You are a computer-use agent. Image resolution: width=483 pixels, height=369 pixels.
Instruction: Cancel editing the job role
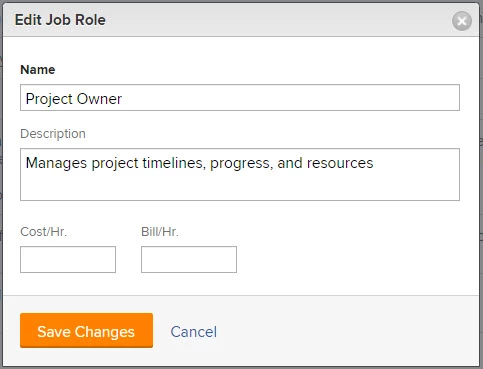coord(194,332)
